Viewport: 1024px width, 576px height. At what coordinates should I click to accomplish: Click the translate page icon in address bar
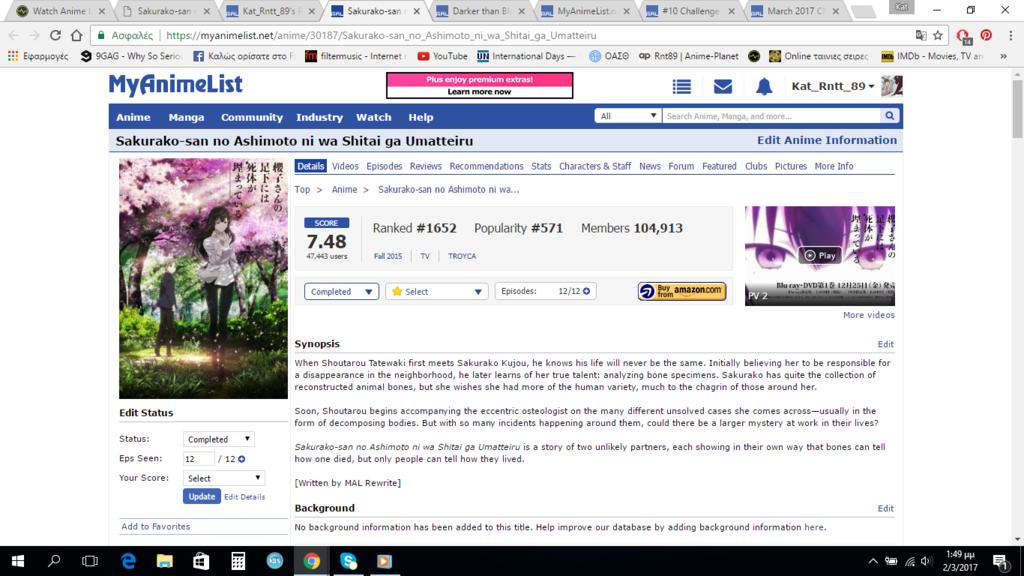(x=921, y=35)
